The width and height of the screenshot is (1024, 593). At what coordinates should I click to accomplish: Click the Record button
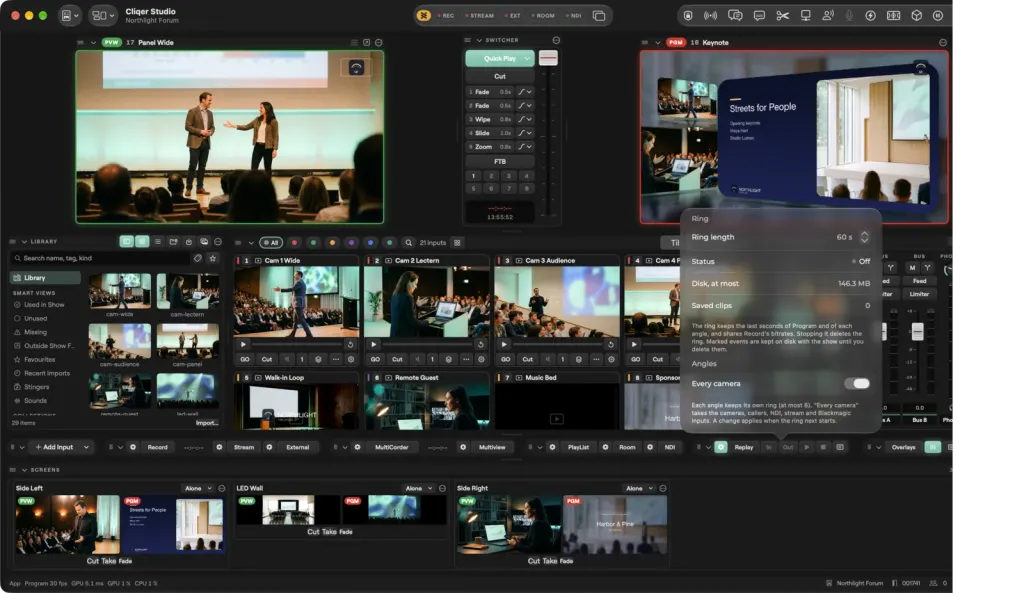[x=157, y=447]
